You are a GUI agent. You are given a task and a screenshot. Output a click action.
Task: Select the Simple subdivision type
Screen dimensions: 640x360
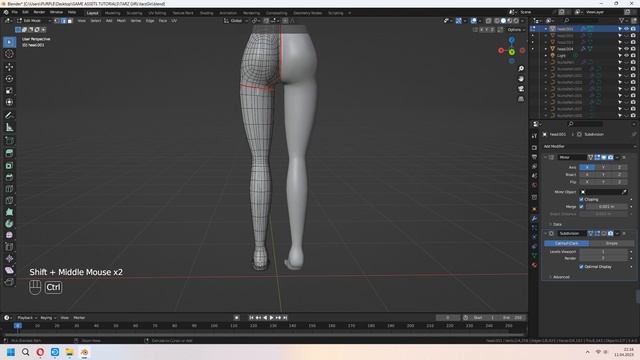pyautogui.click(x=611, y=243)
